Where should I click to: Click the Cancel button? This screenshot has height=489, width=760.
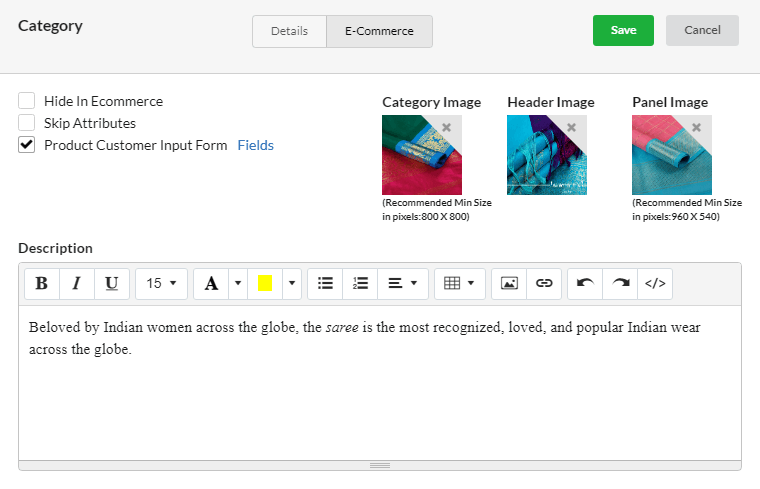702,31
